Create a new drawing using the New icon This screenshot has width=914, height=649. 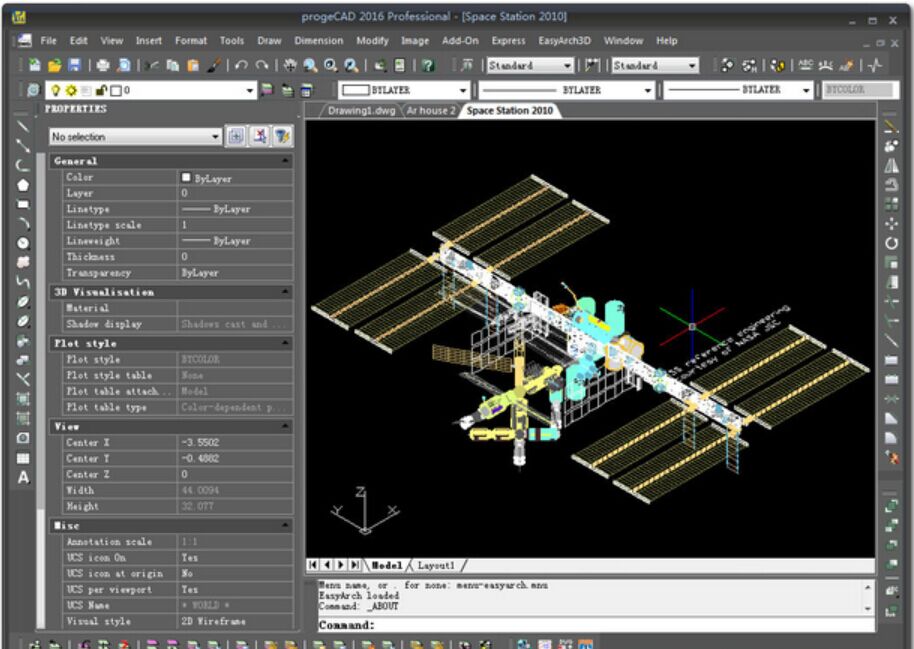35,65
